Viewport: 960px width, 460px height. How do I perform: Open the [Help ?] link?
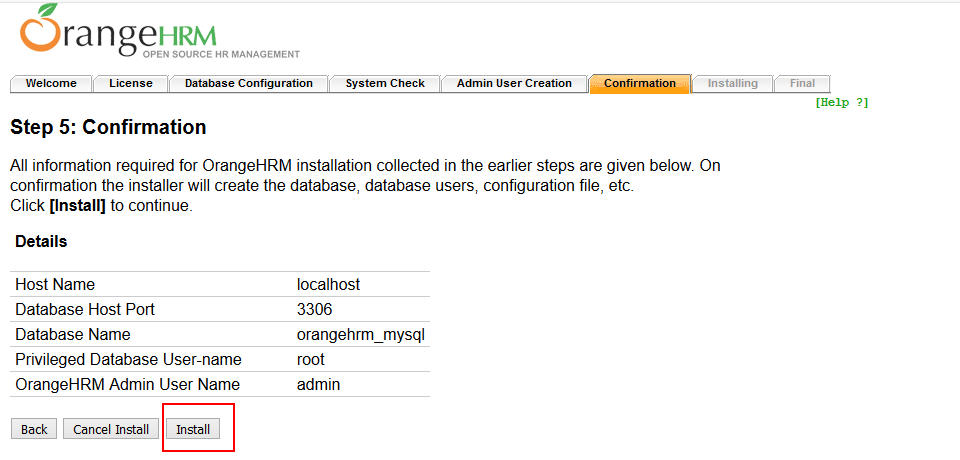[841, 103]
